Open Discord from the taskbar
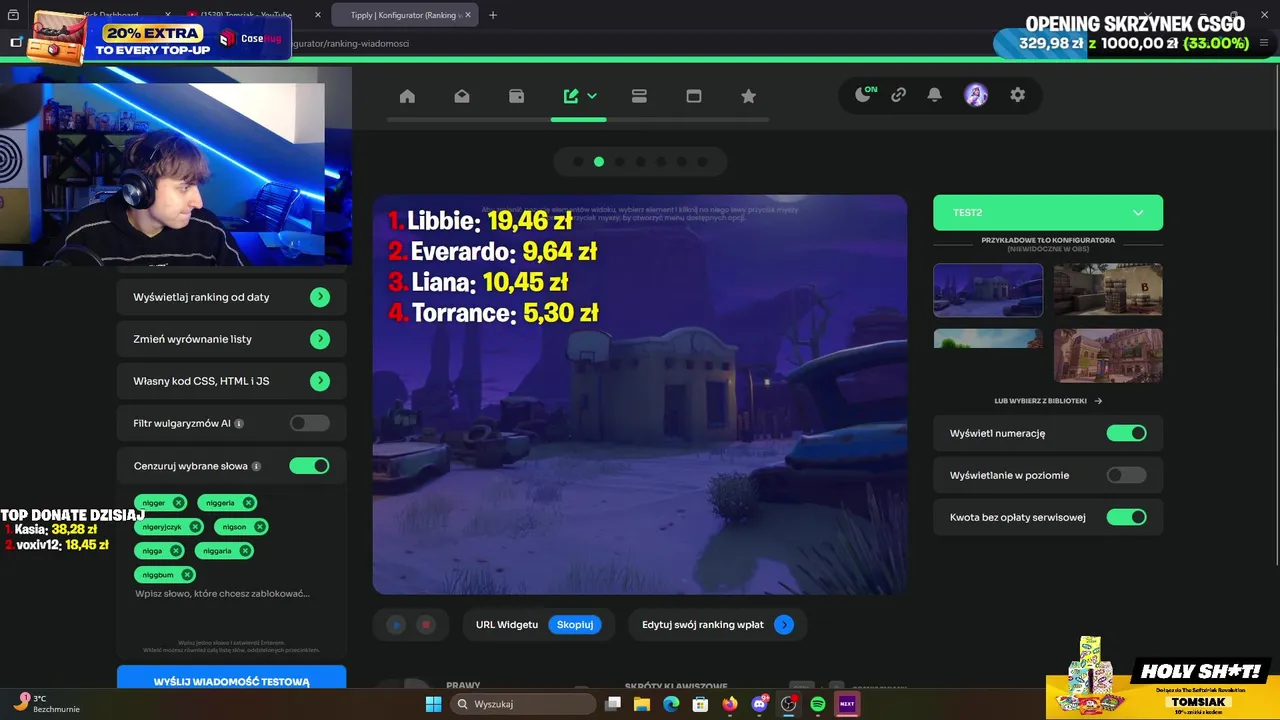The height and width of the screenshot is (720, 1280). click(x=760, y=704)
